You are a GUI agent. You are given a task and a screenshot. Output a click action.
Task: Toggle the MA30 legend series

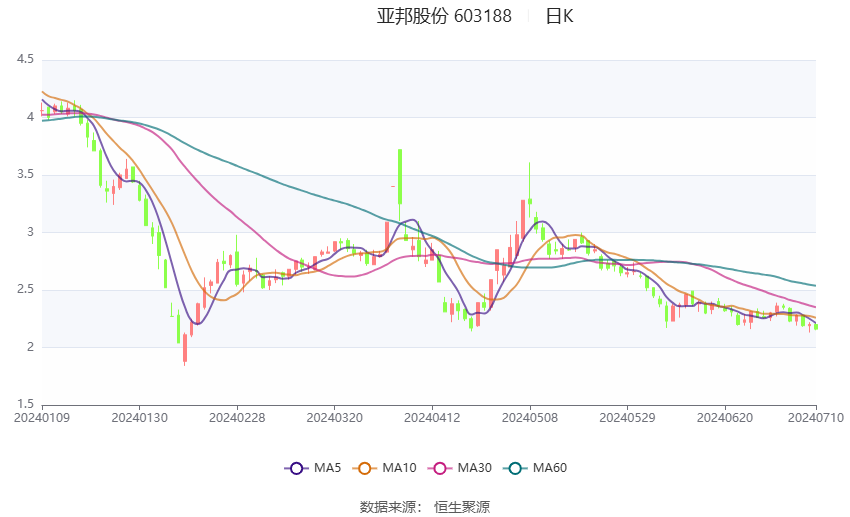(460, 468)
